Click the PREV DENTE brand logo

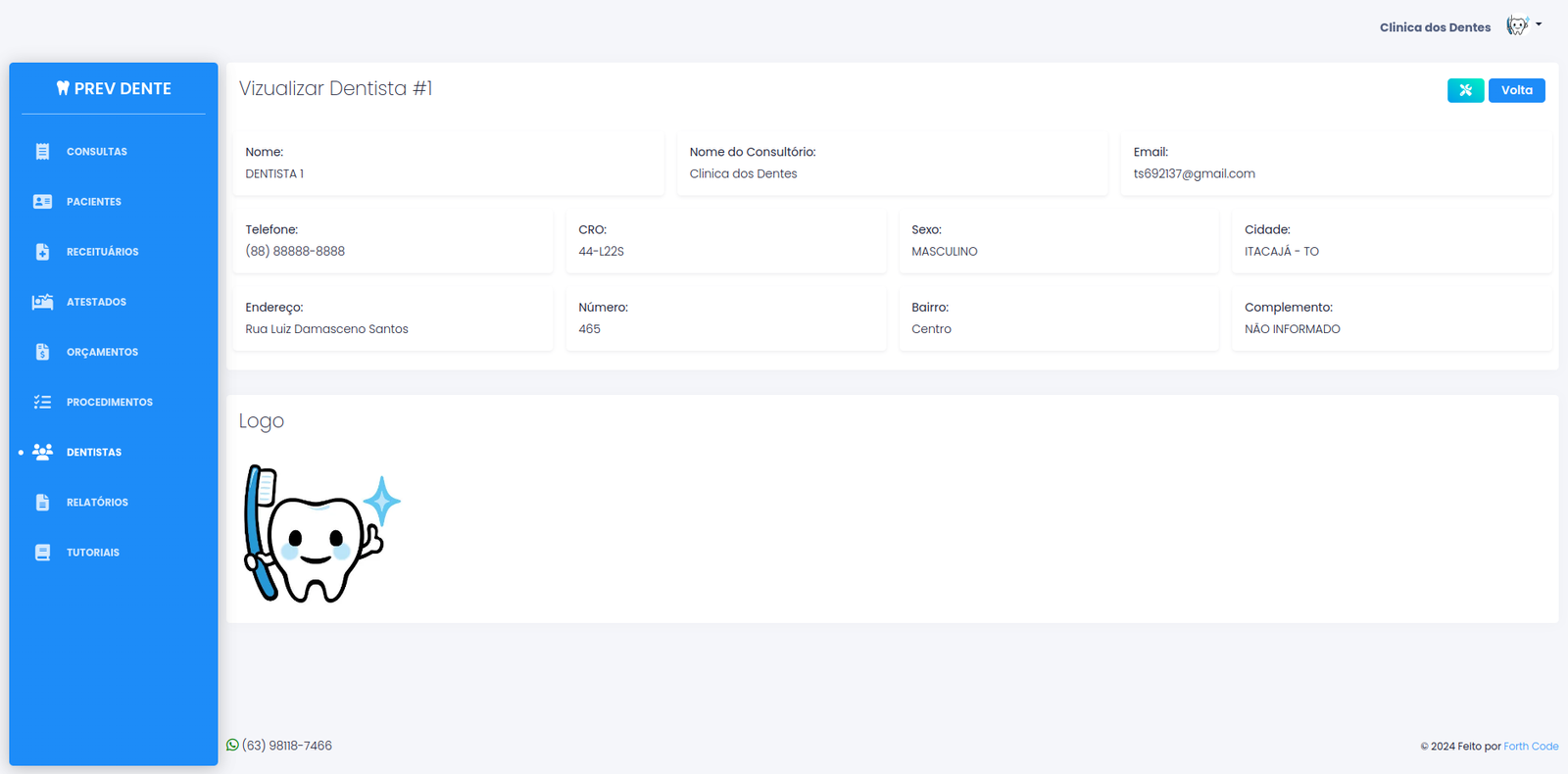click(x=114, y=88)
